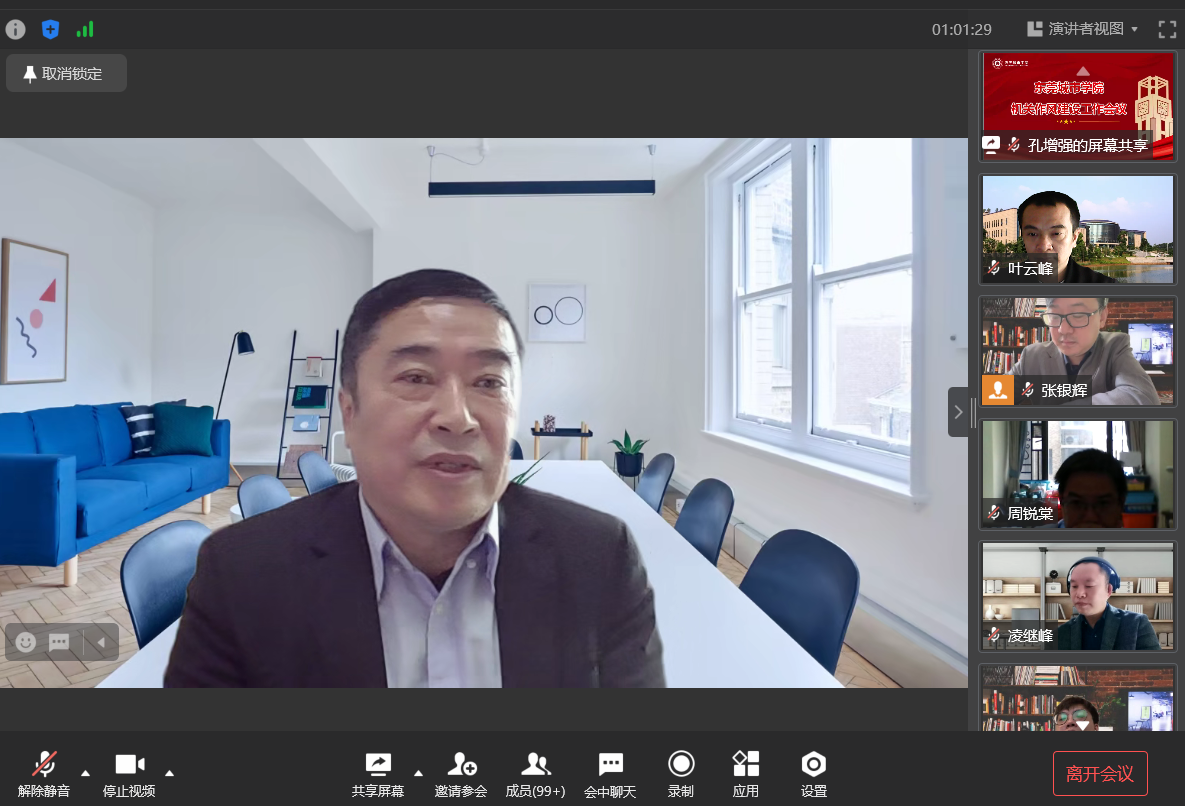Open the 应用 apps panel
Viewport: 1185px width, 806px height.
745,773
